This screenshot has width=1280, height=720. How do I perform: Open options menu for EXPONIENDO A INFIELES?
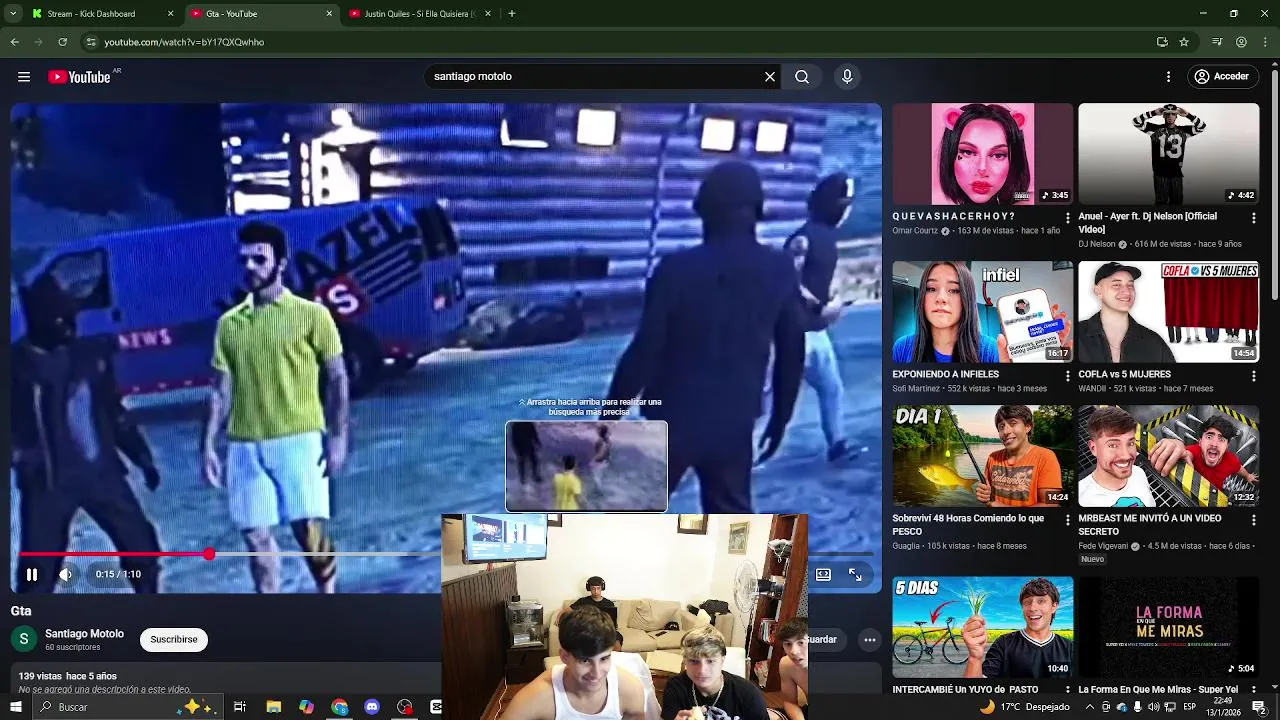point(1068,376)
